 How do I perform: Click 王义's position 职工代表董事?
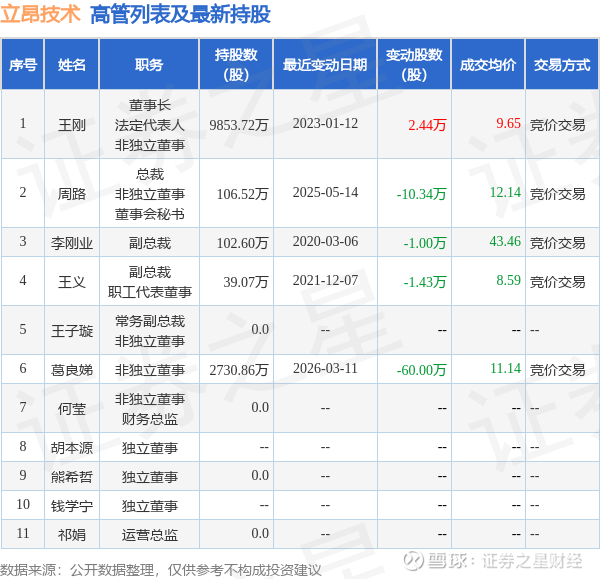[x=150, y=292]
